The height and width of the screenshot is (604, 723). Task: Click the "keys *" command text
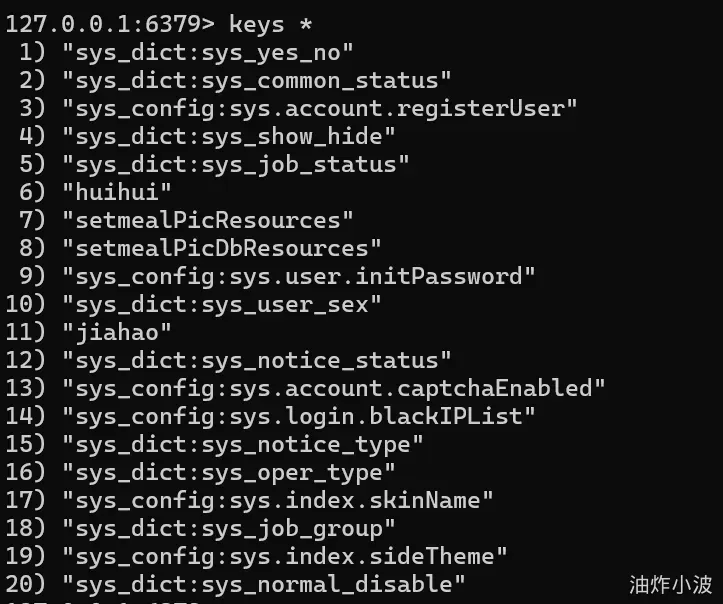265,23
